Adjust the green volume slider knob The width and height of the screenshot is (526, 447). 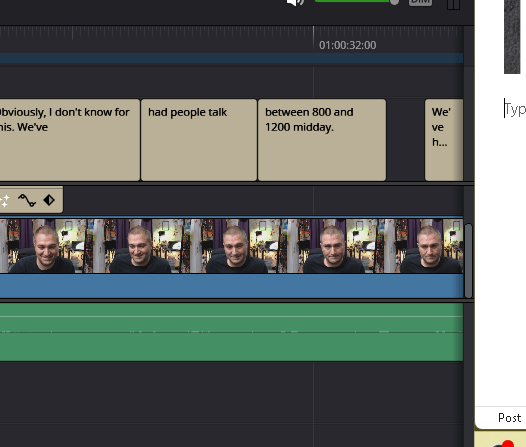394,2
